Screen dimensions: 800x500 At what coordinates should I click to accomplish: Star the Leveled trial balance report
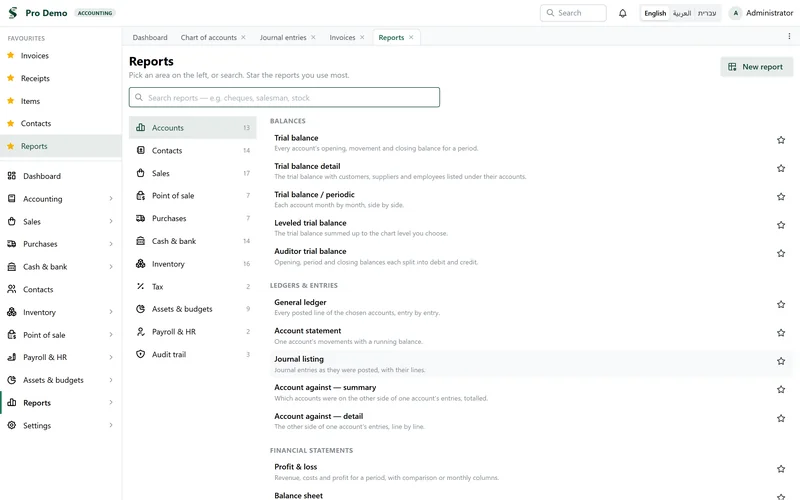(781, 225)
